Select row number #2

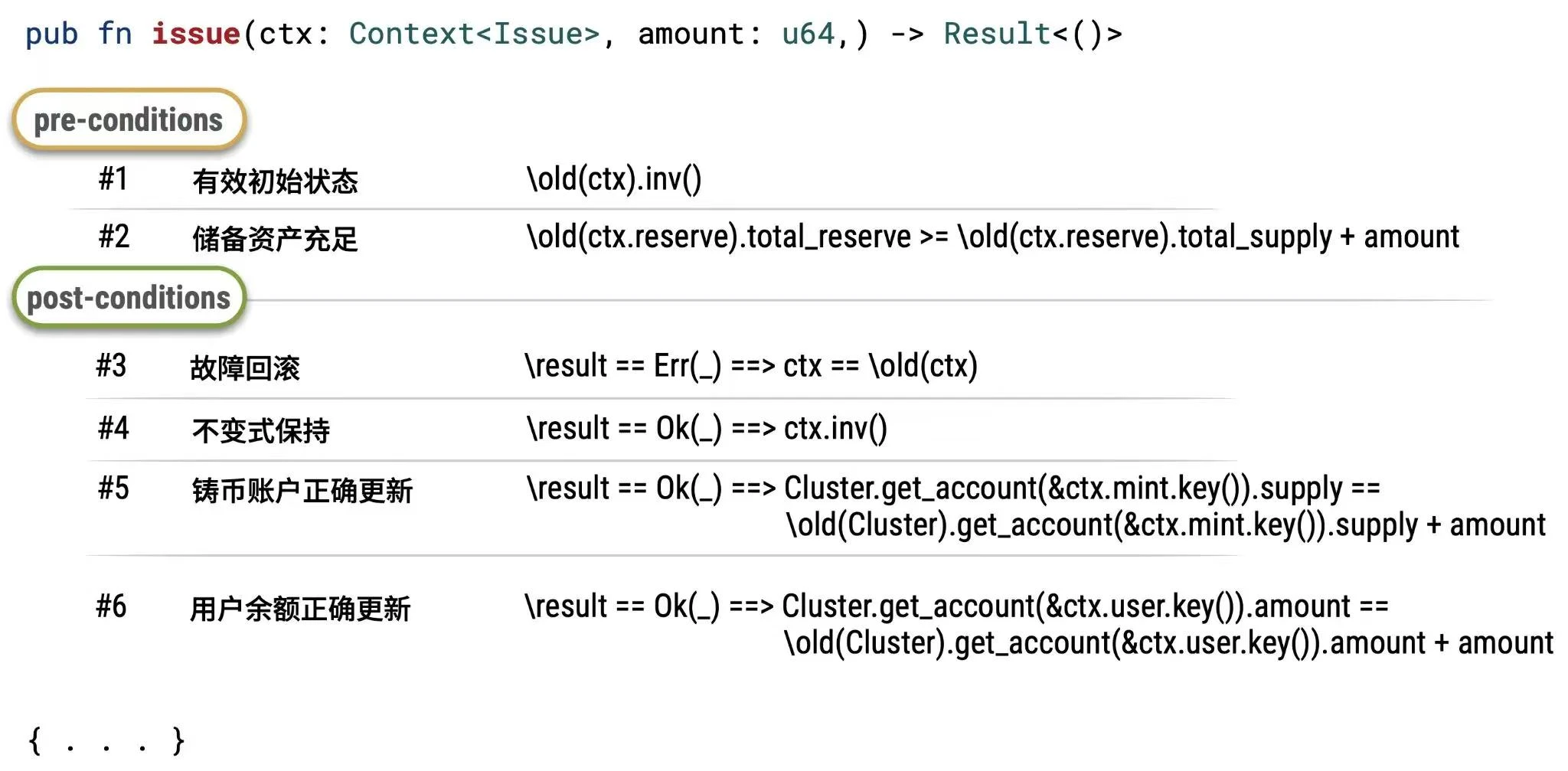114,237
